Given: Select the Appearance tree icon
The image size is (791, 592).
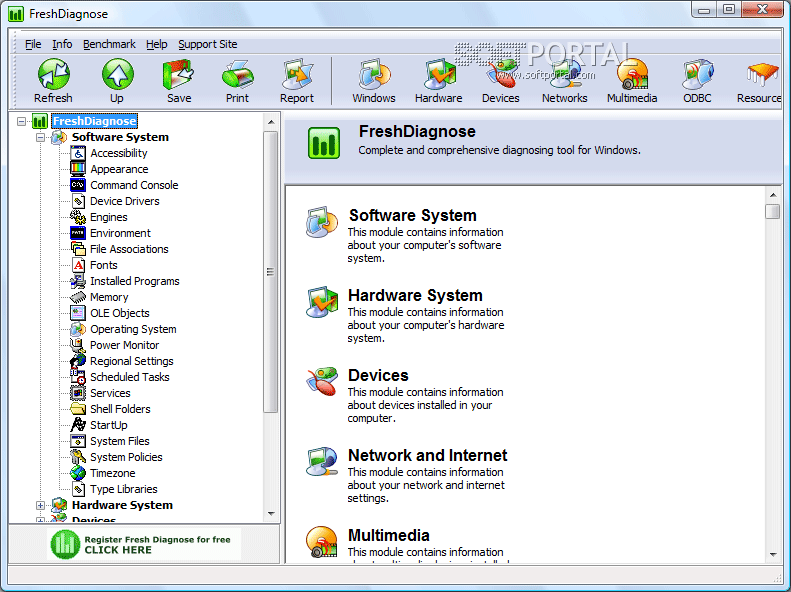Looking at the screenshot, I should point(78,169).
